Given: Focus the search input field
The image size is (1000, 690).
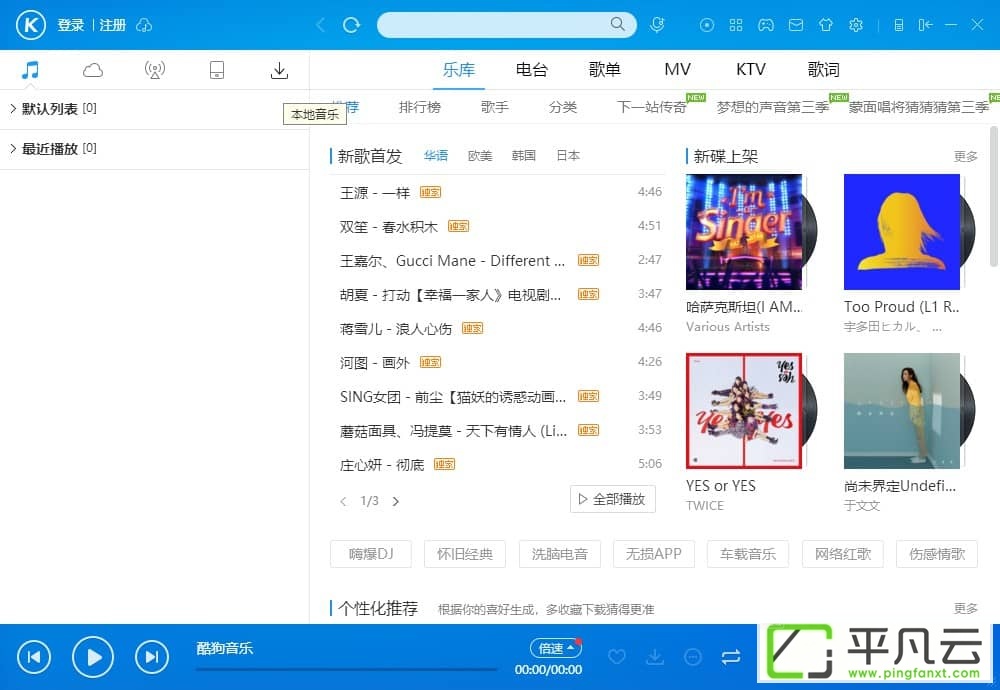Looking at the screenshot, I should click(494, 25).
